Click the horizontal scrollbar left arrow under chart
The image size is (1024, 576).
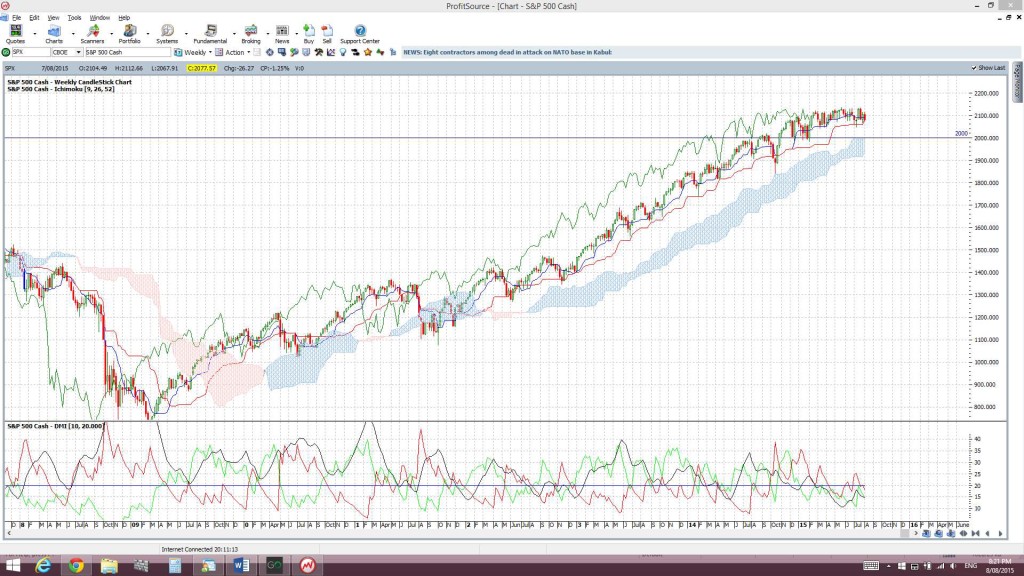[x=8, y=534]
